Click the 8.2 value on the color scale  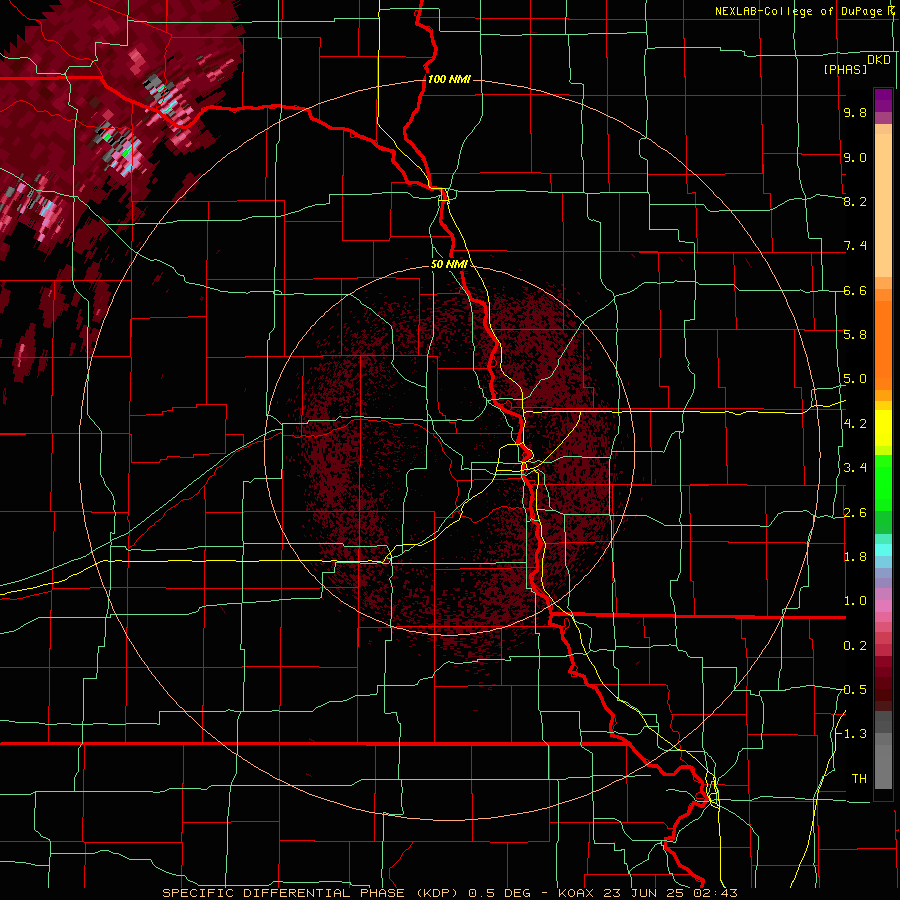[x=855, y=201]
